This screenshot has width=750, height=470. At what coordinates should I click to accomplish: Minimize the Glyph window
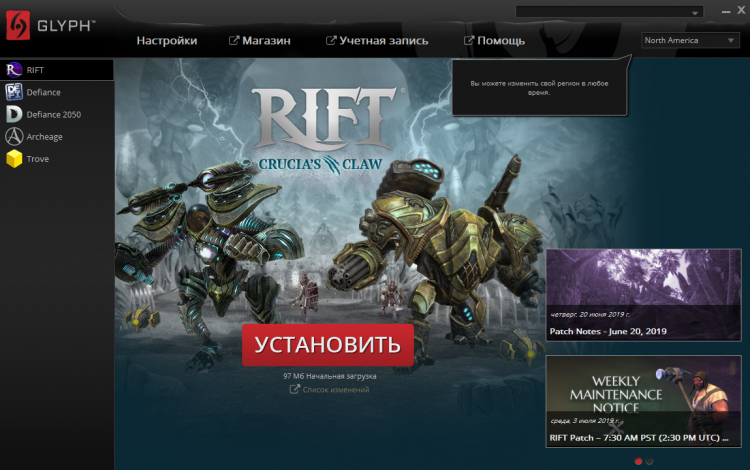click(726, 11)
